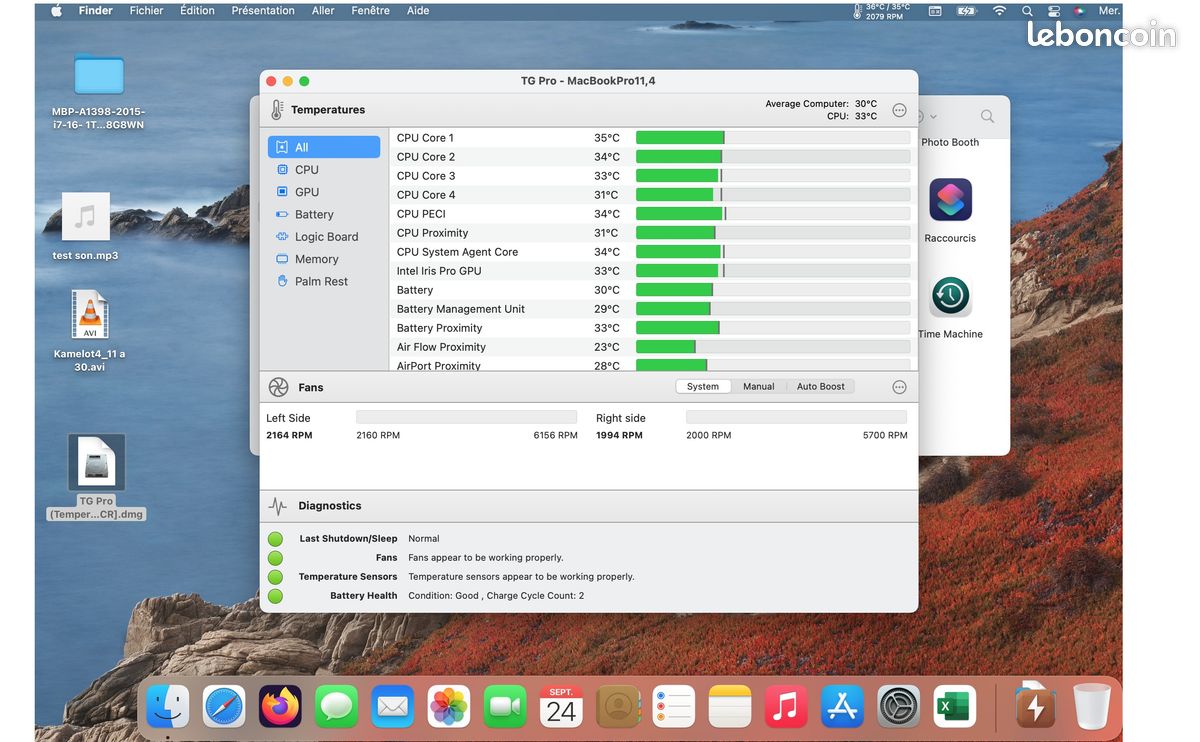Select Photo Booth label in Finder window
This screenshot has height=742, width=1200.
950,143
